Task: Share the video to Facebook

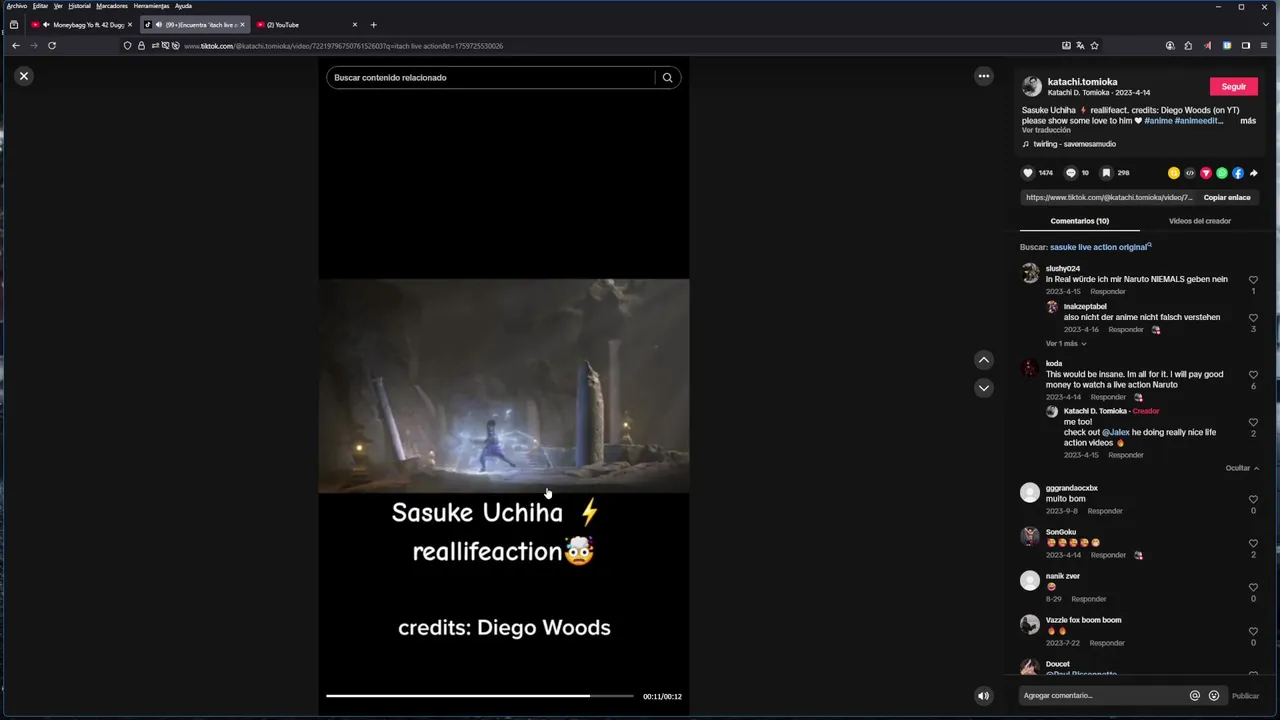Action: (x=1238, y=173)
